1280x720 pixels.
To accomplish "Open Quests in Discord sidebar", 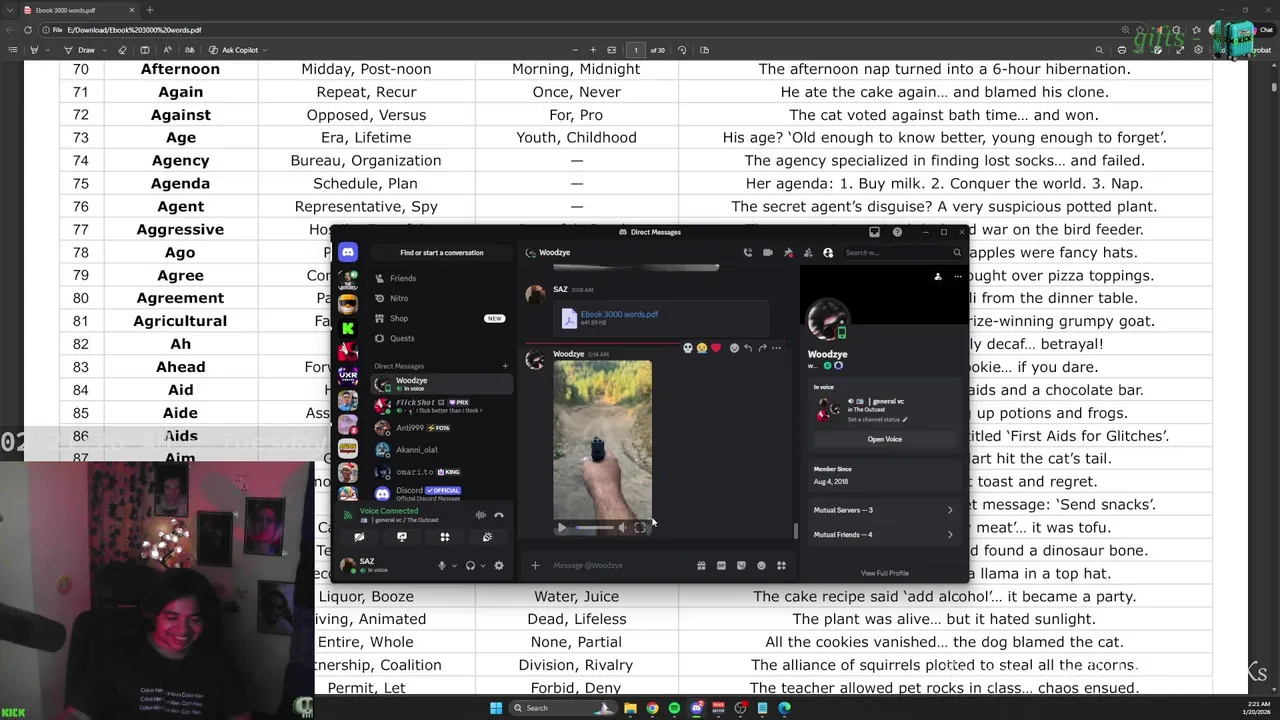I will [x=441, y=338].
